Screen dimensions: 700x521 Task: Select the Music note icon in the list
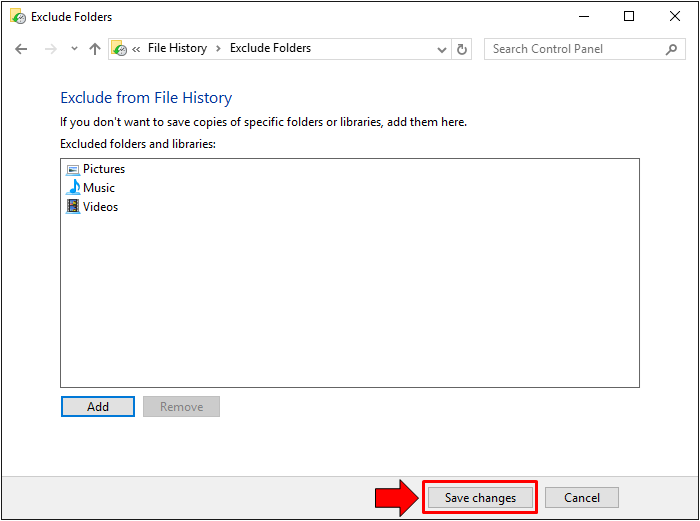[x=73, y=188]
